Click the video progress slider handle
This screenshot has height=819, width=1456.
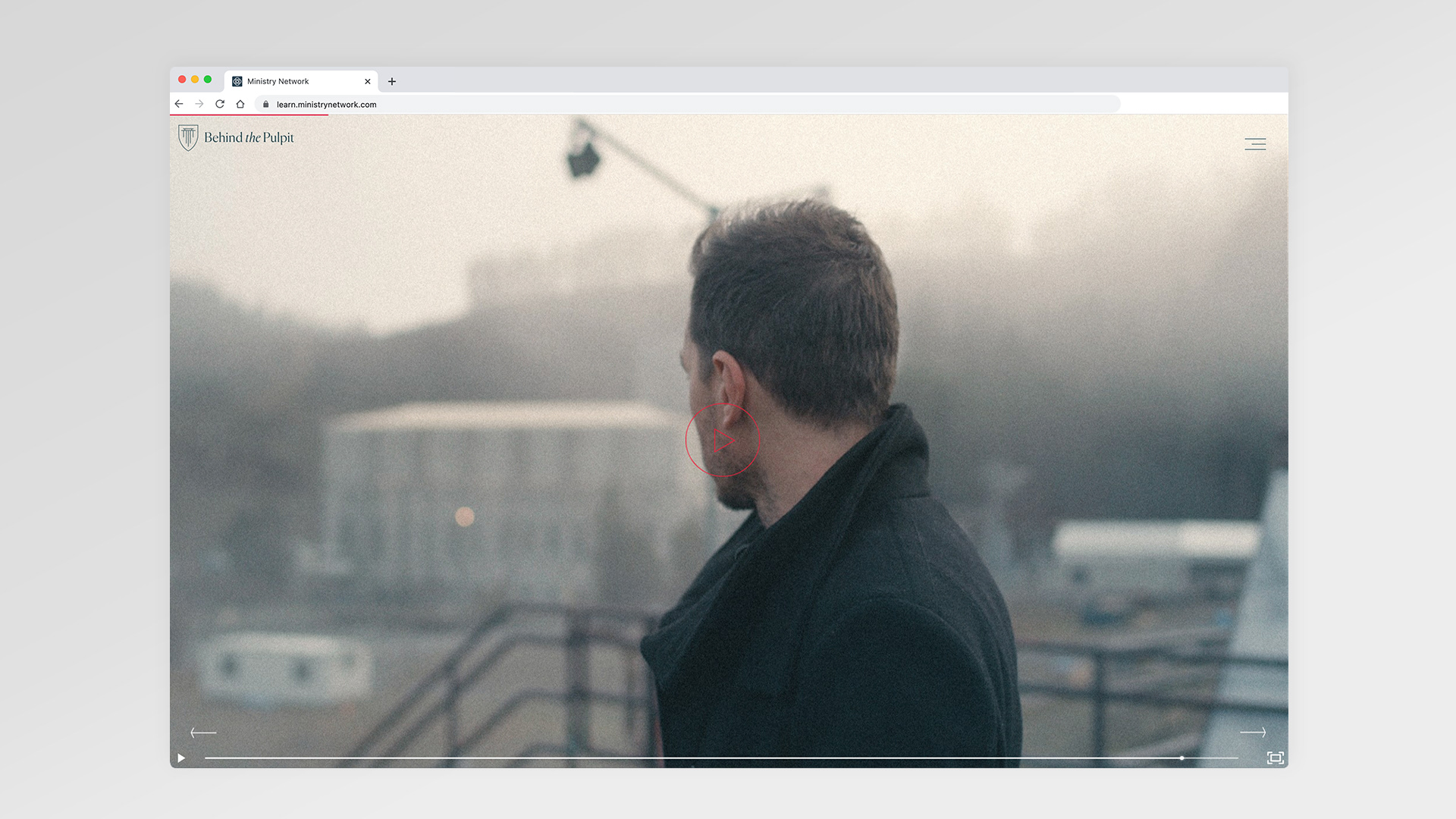point(1181,758)
